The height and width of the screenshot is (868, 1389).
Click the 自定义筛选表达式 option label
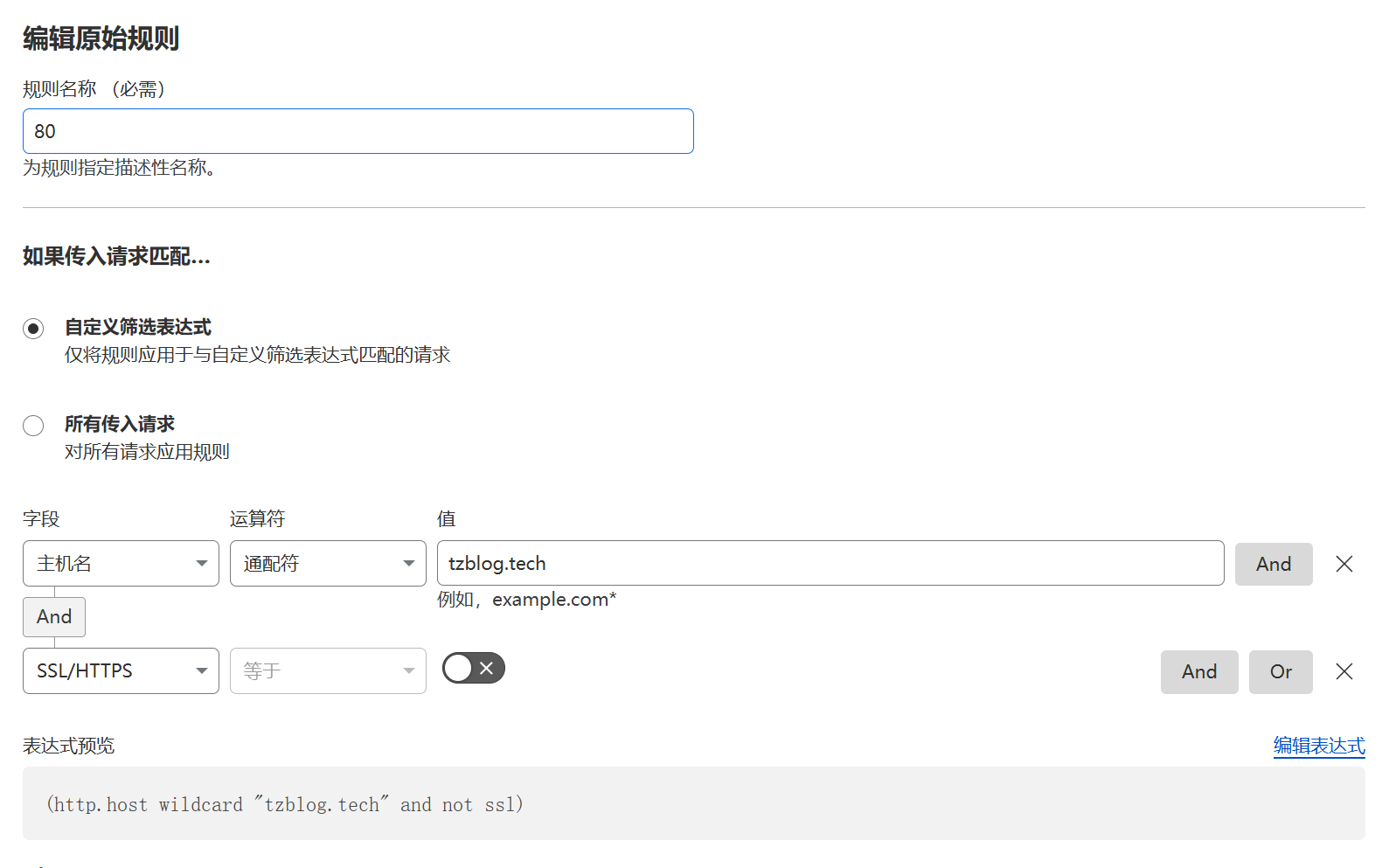pos(138,328)
